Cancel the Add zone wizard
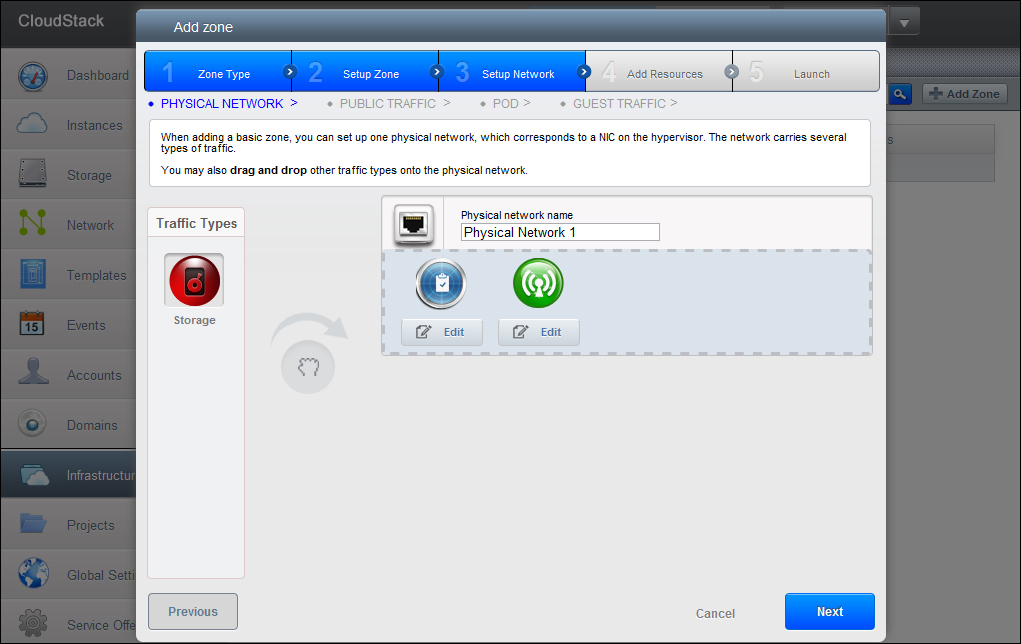 715,613
